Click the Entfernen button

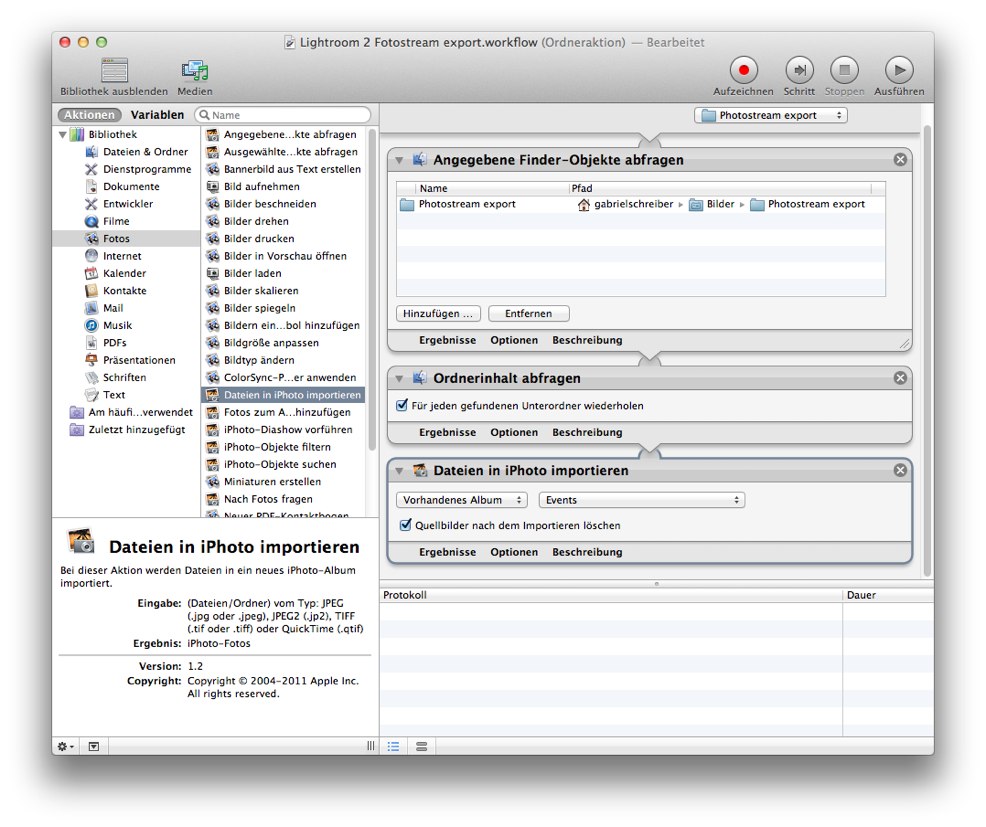pyautogui.click(x=529, y=313)
